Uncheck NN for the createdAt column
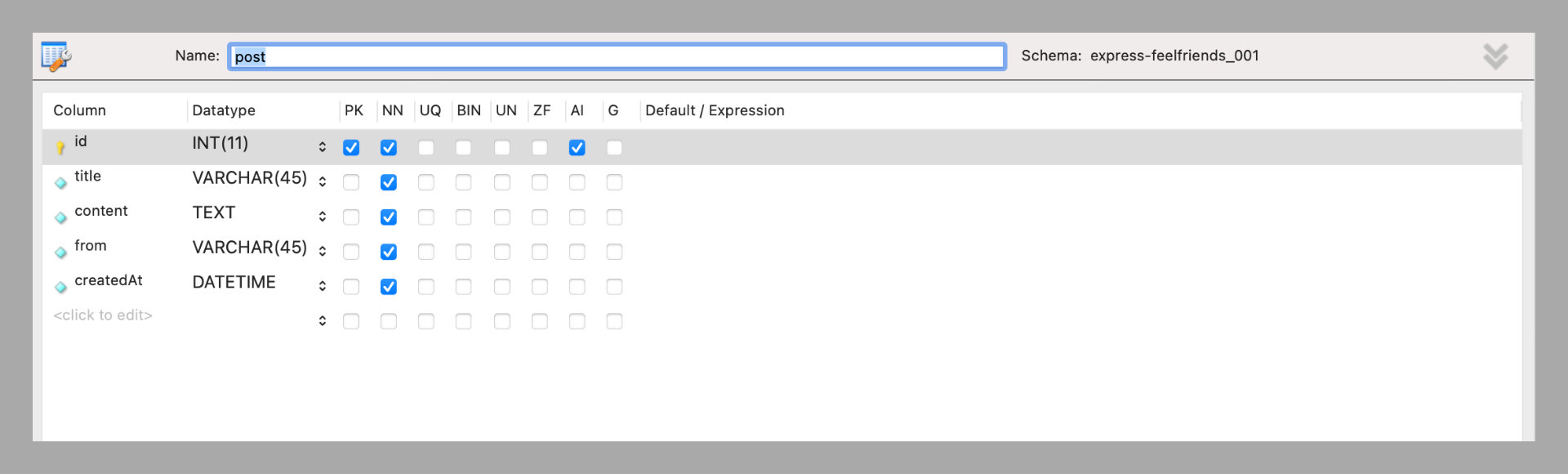The image size is (1568, 474). pyautogui.click(x=389, y=287)
